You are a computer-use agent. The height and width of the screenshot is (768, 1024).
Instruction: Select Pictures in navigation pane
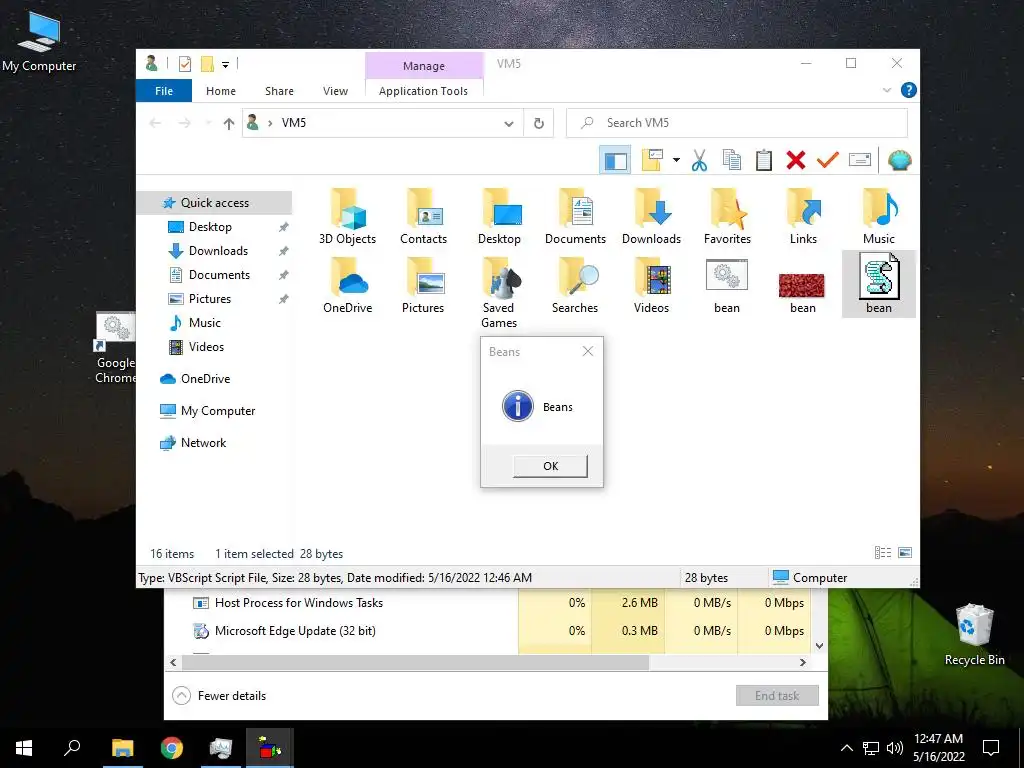(x=210, y=298)
